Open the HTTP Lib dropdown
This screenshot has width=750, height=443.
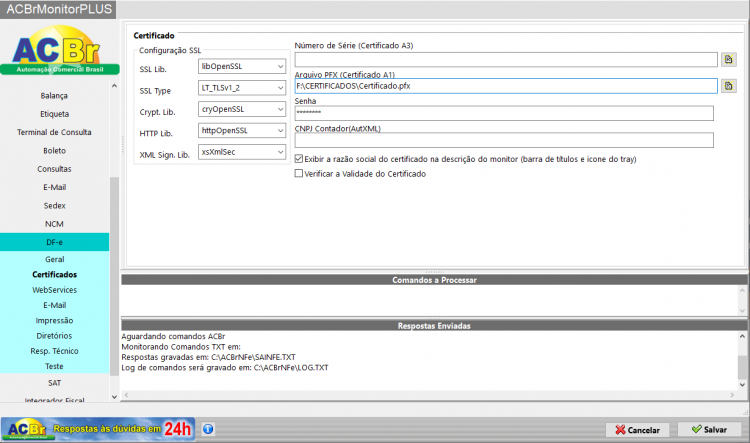pos(242,131)
